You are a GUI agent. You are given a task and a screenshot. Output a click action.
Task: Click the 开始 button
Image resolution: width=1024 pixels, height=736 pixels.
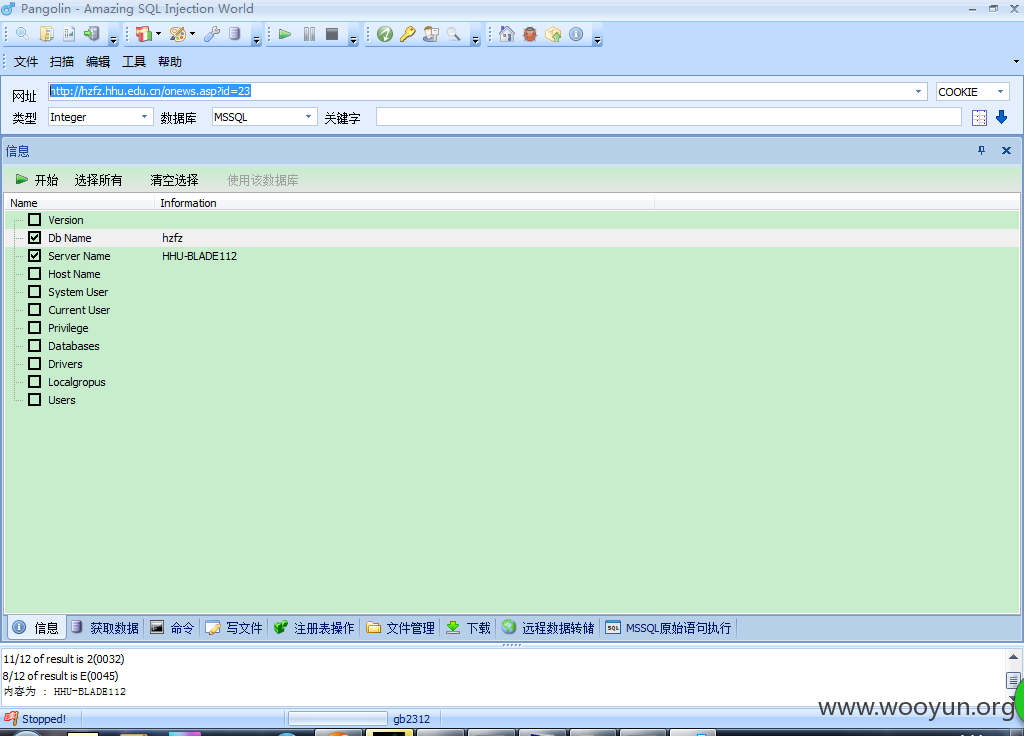tap(37, 180)
